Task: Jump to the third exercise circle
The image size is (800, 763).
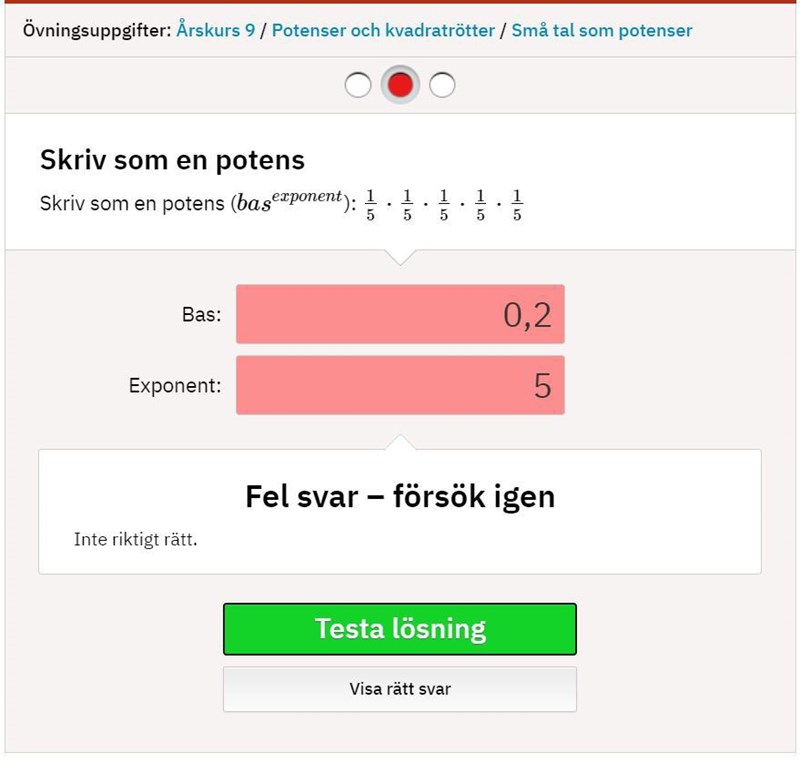Action: click(x=442, y=86)
